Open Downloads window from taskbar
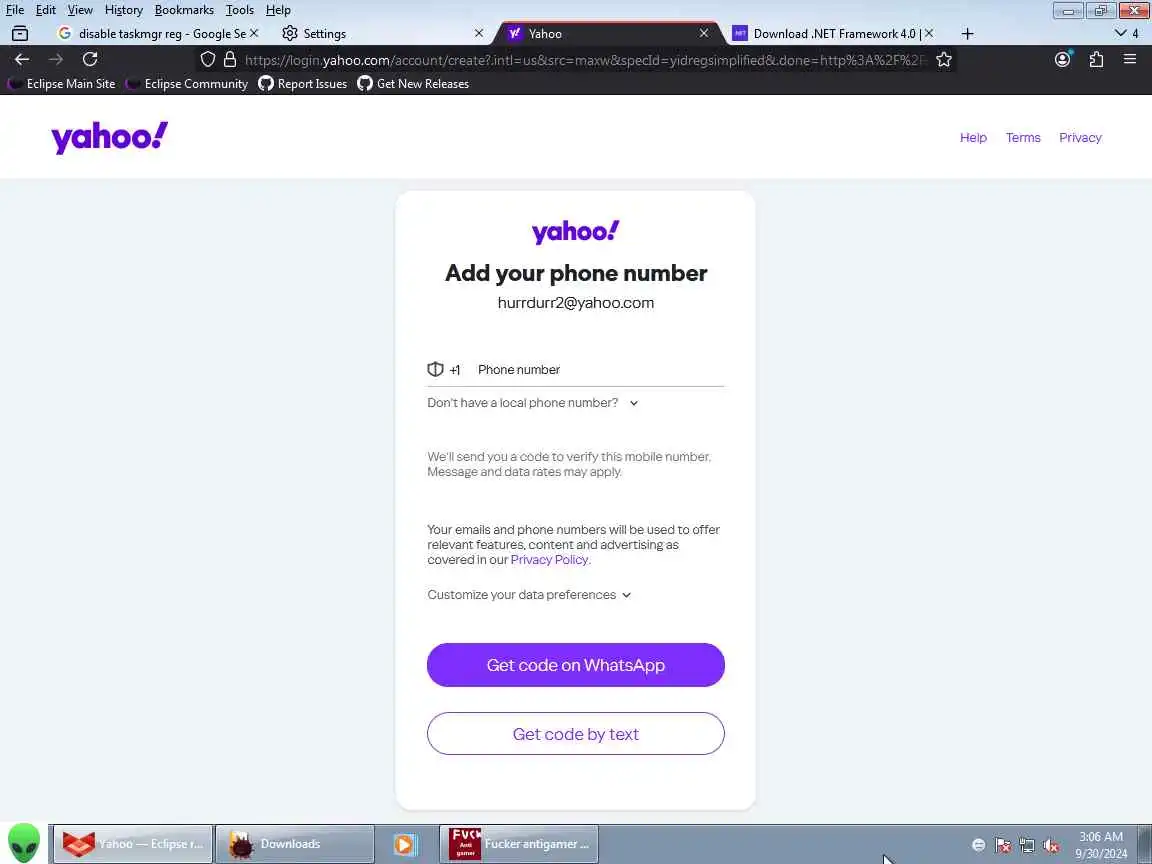The height and width of the screenshot is (864, 1152). coord(295,844)
